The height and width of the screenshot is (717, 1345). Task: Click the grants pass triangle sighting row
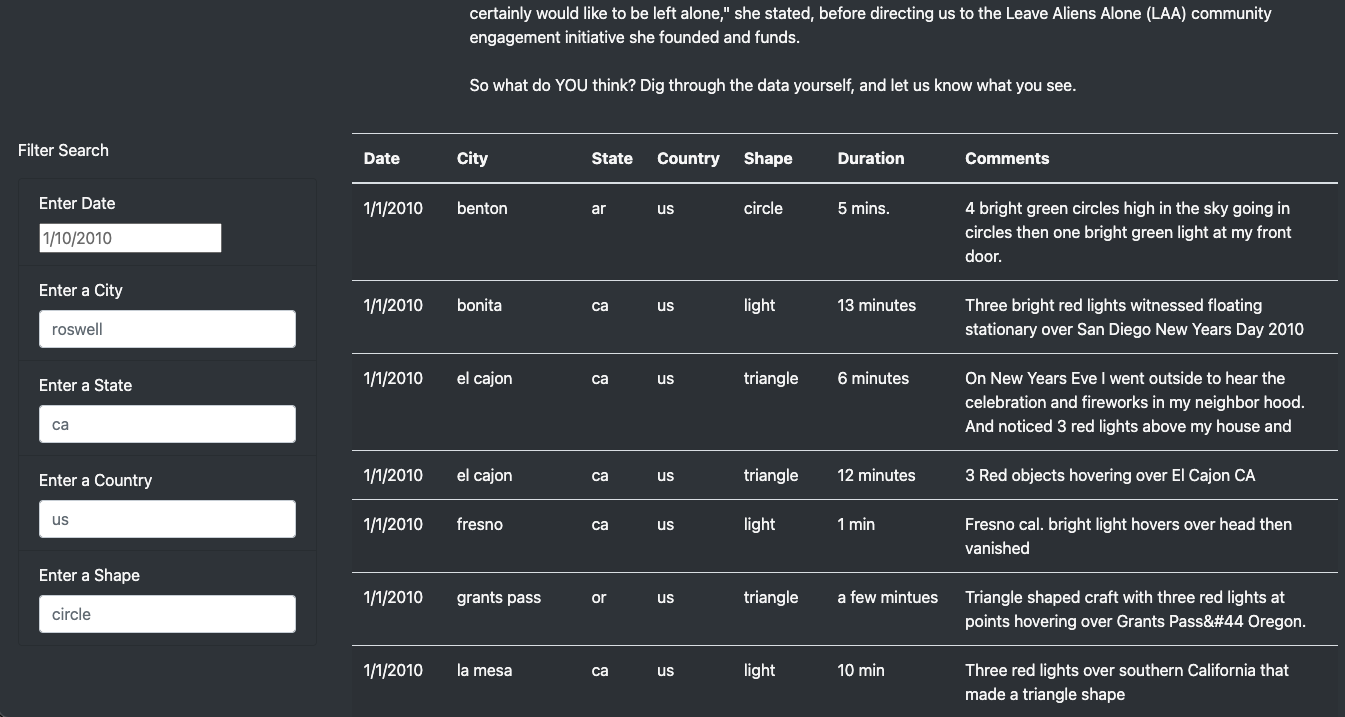700,608
